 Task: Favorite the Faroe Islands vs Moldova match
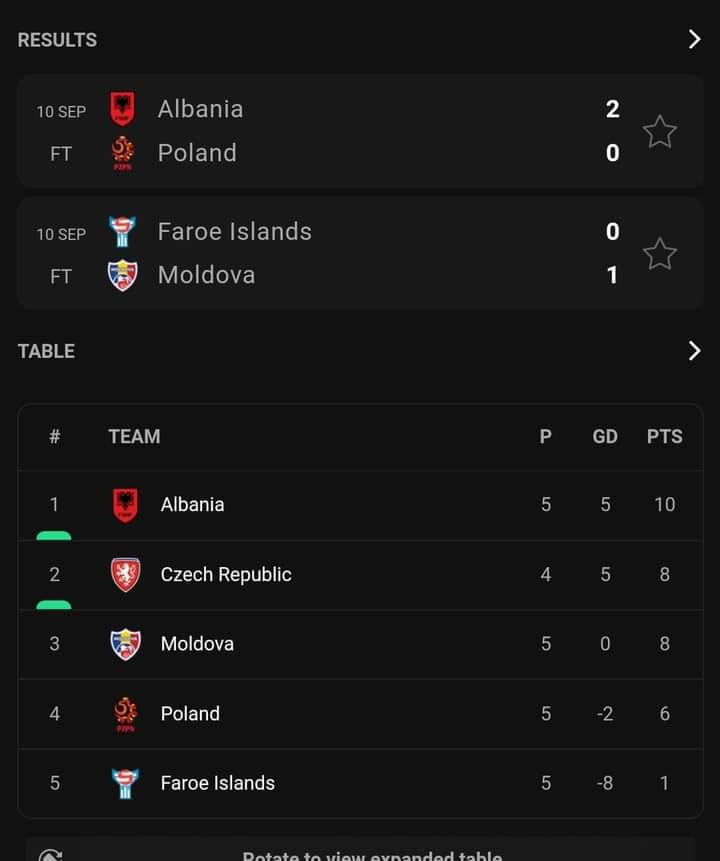(x=659, y=254)
